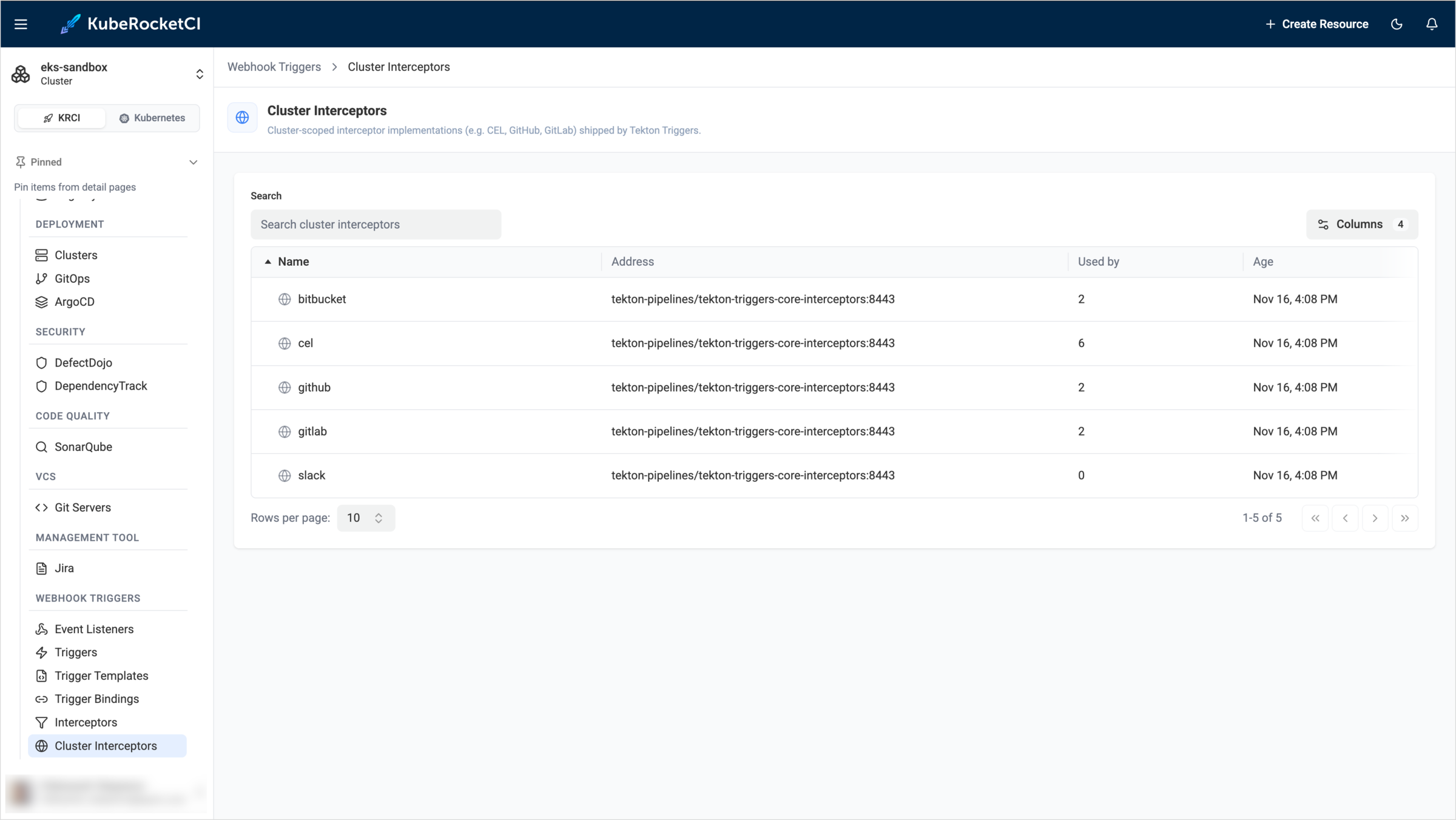Image resolution: width=1456 pixels, height=820 pixels.
Task: Select Cluster Interceptors in sidebar
Action: tap(107, 746)
